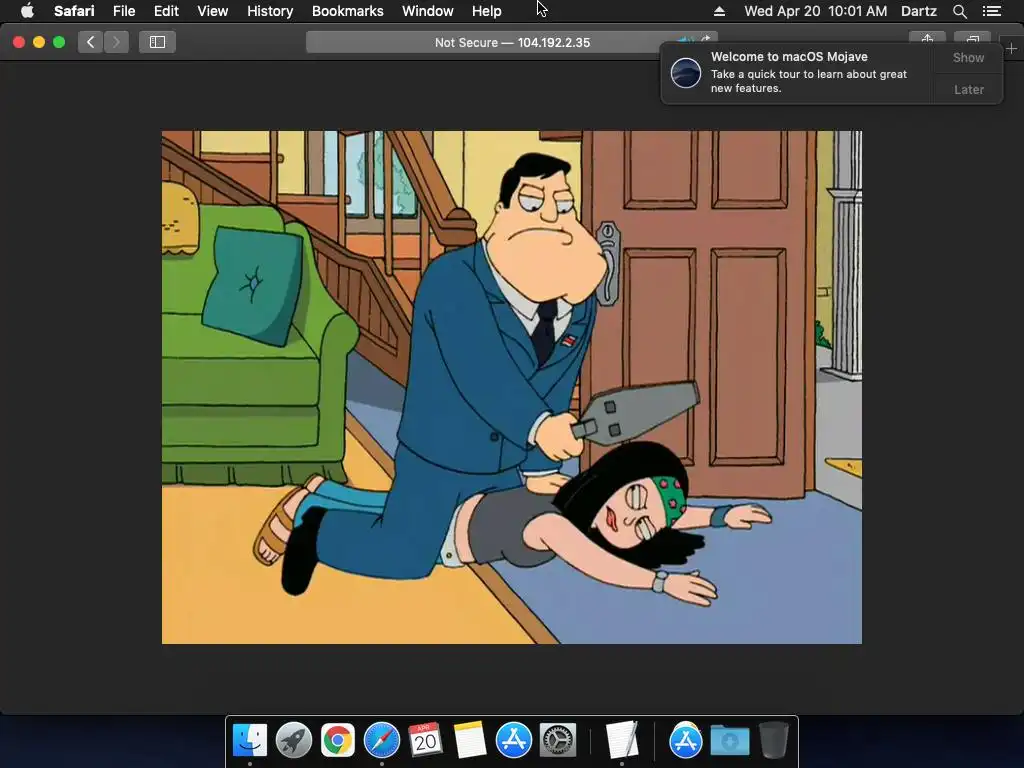Click the Show button on Mojave notification
The image size is (1024, 768).
click(x=968, y=57)
